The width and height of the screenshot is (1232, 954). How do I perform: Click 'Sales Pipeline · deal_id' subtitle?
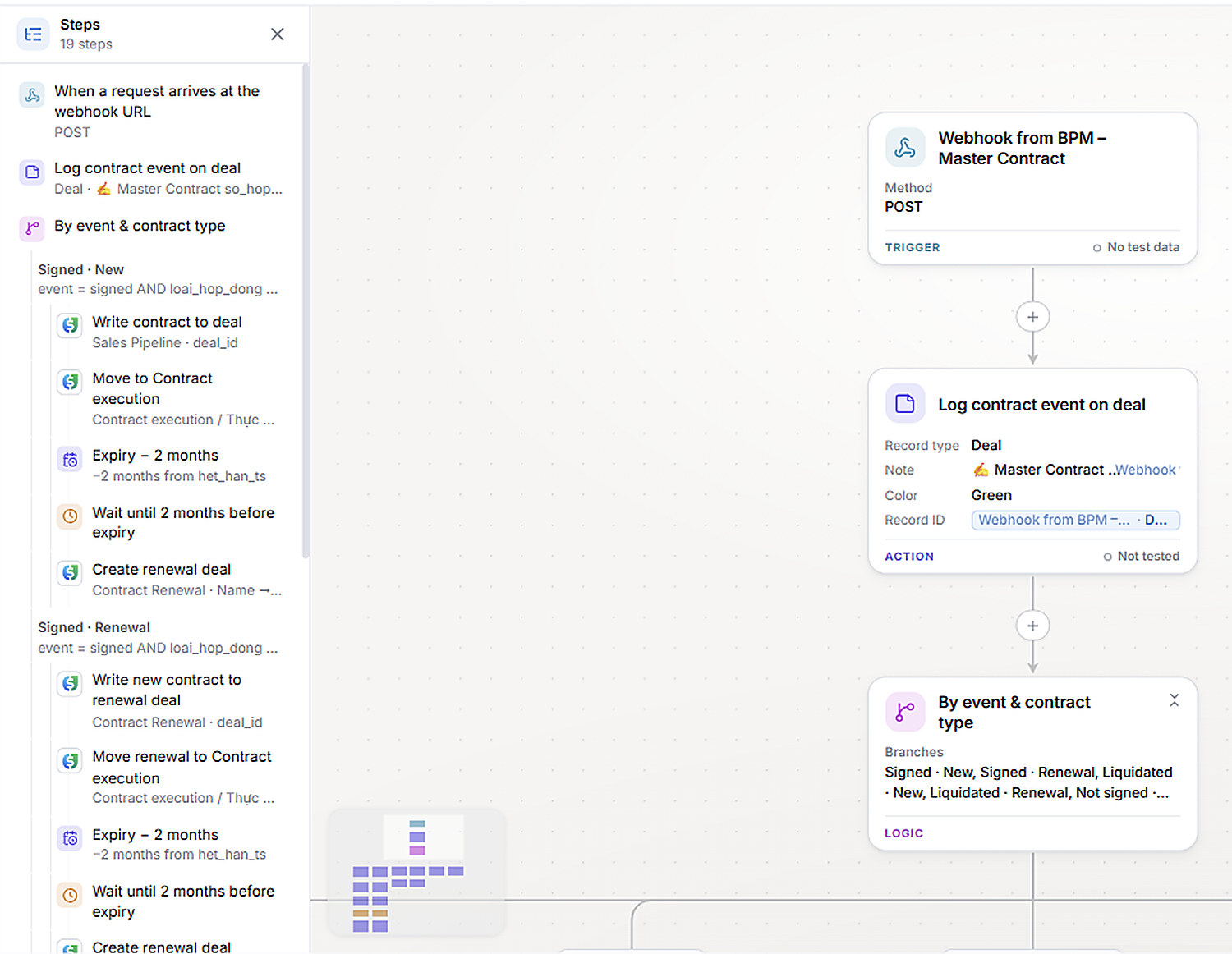[165, 342]
